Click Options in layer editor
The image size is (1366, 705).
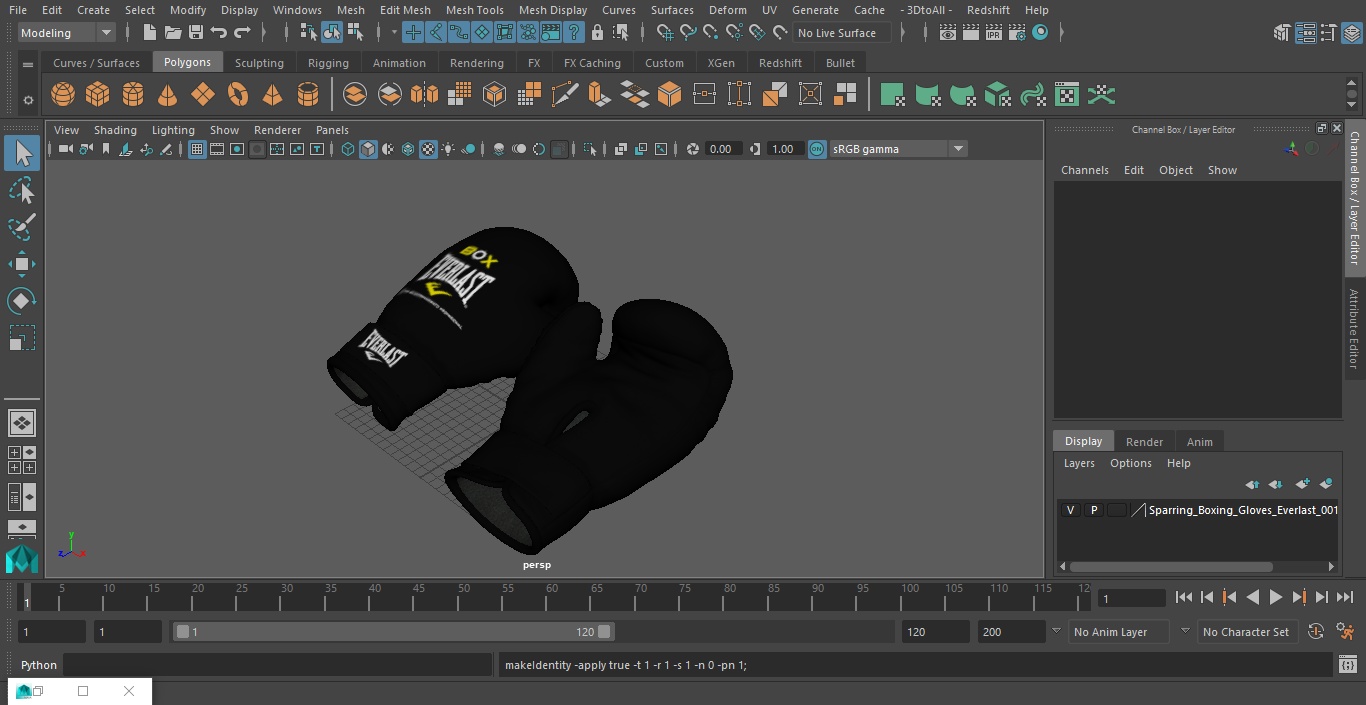tap(1131, 463)
